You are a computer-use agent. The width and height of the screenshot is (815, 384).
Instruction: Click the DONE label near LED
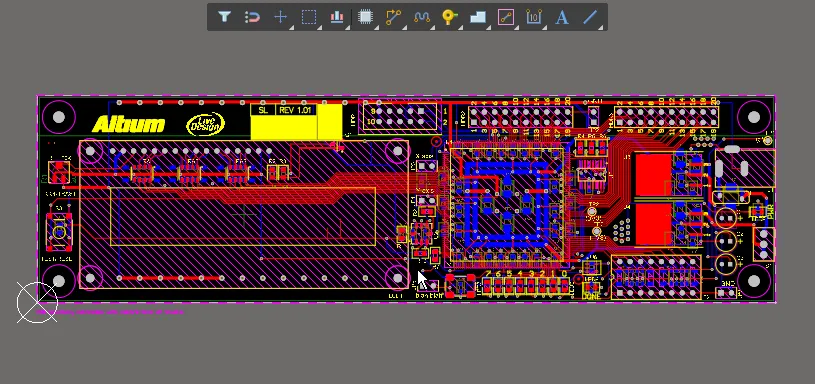point(591,296)
